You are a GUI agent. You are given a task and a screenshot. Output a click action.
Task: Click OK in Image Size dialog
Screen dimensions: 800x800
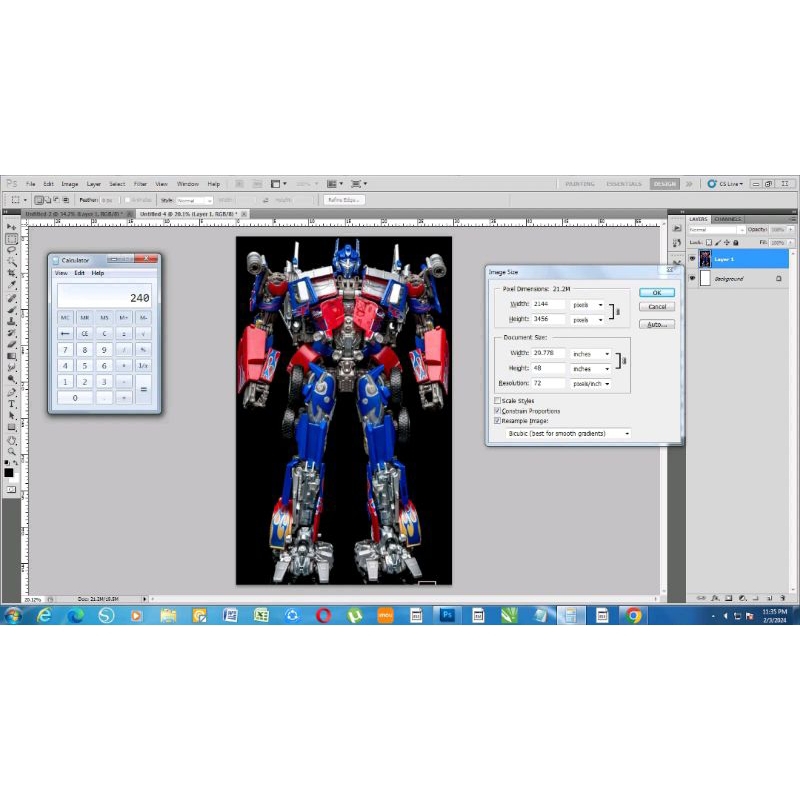pos(656,292)
